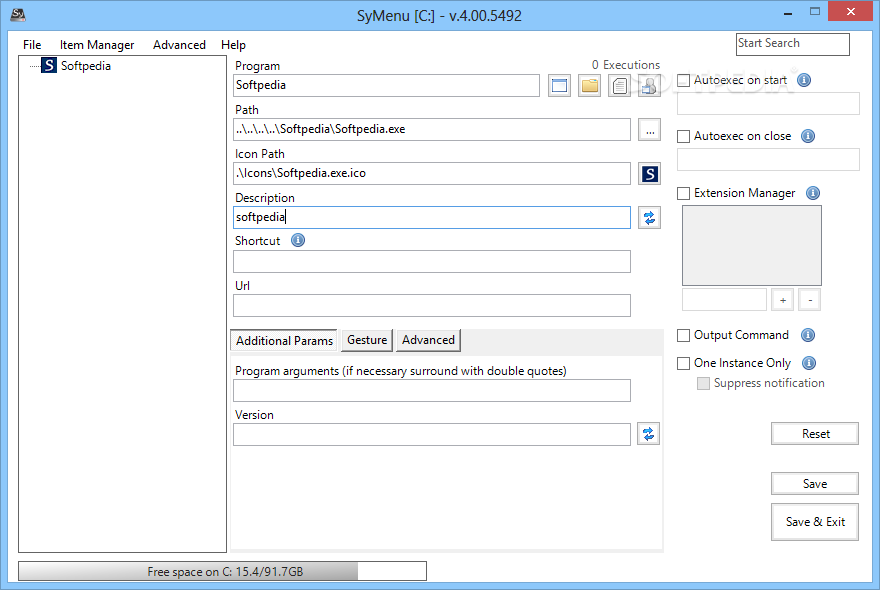The width and height of the screenshot is (880, 590).
Task: Tick the One Instance Only checkbox
Action: click(x=684, y=363)
